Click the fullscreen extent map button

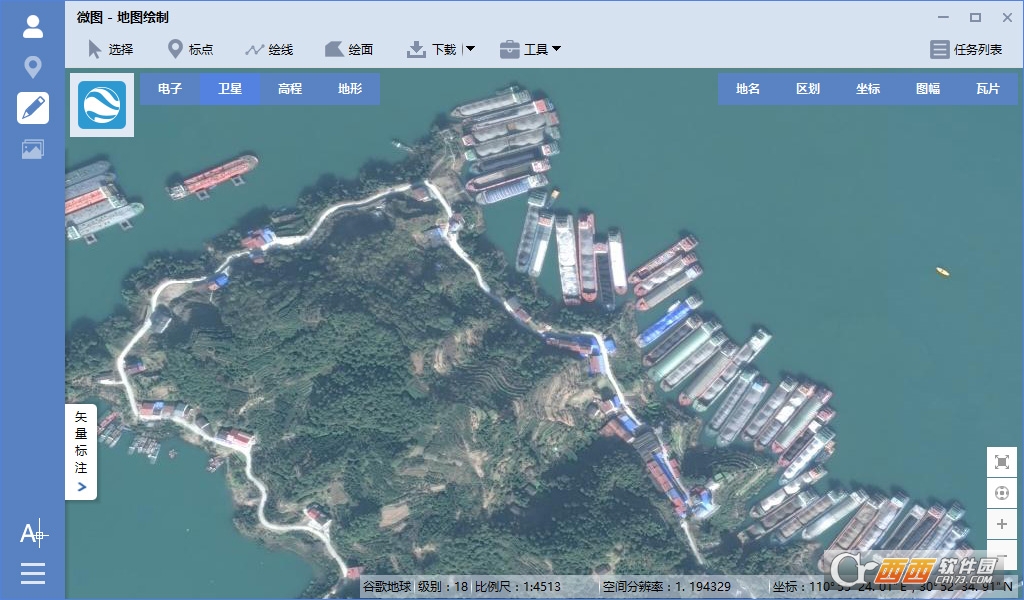[1001, 462]
